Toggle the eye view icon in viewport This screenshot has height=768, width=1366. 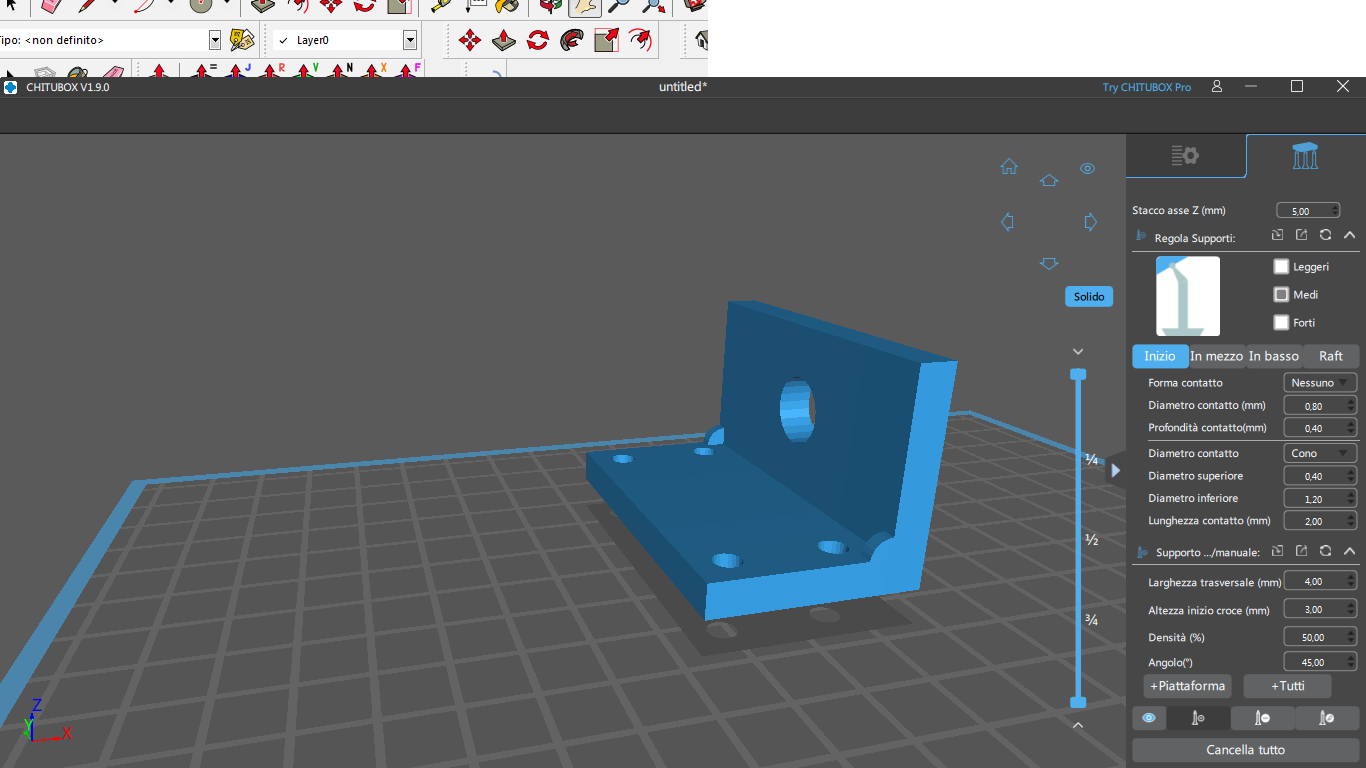(x=1088, y=168)
